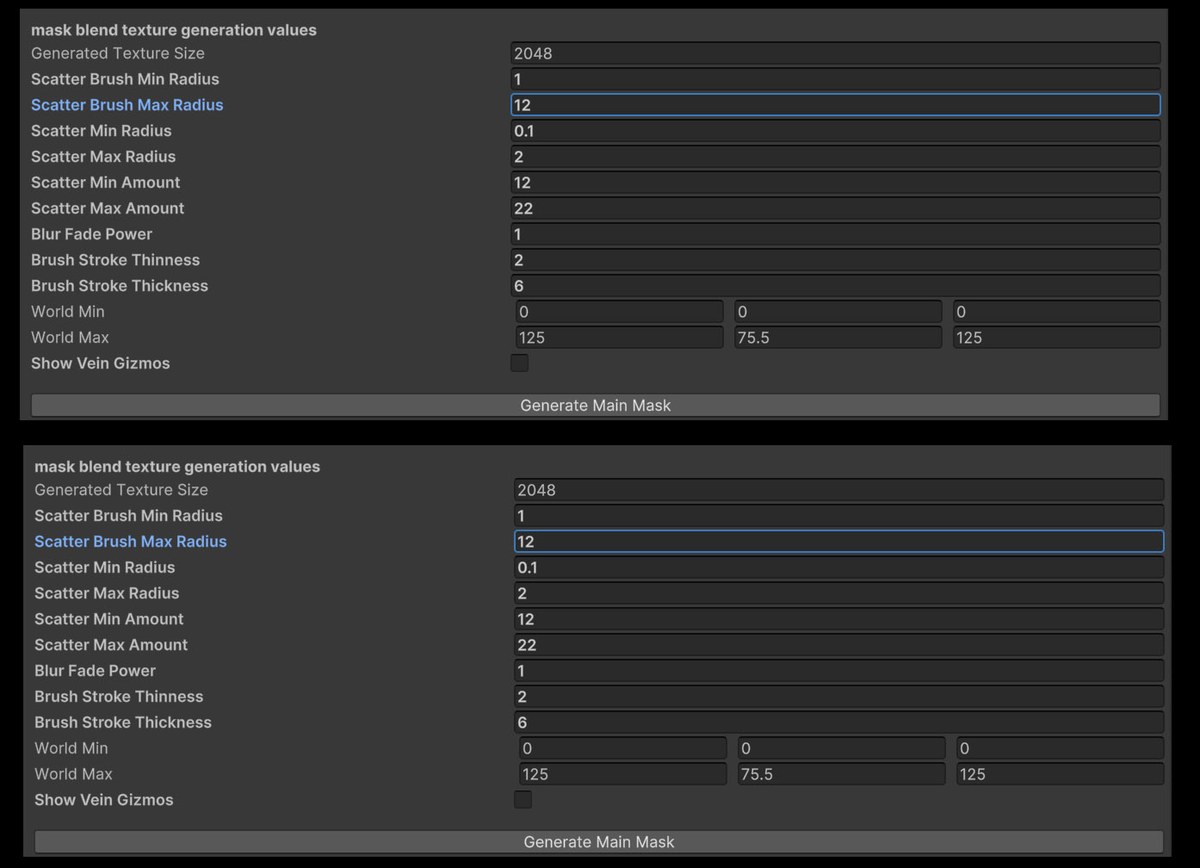This screenshot has width=1200, height=868.
Task: Click Generate Main Mask in bottom panel
Action: (x=599, y=842)
